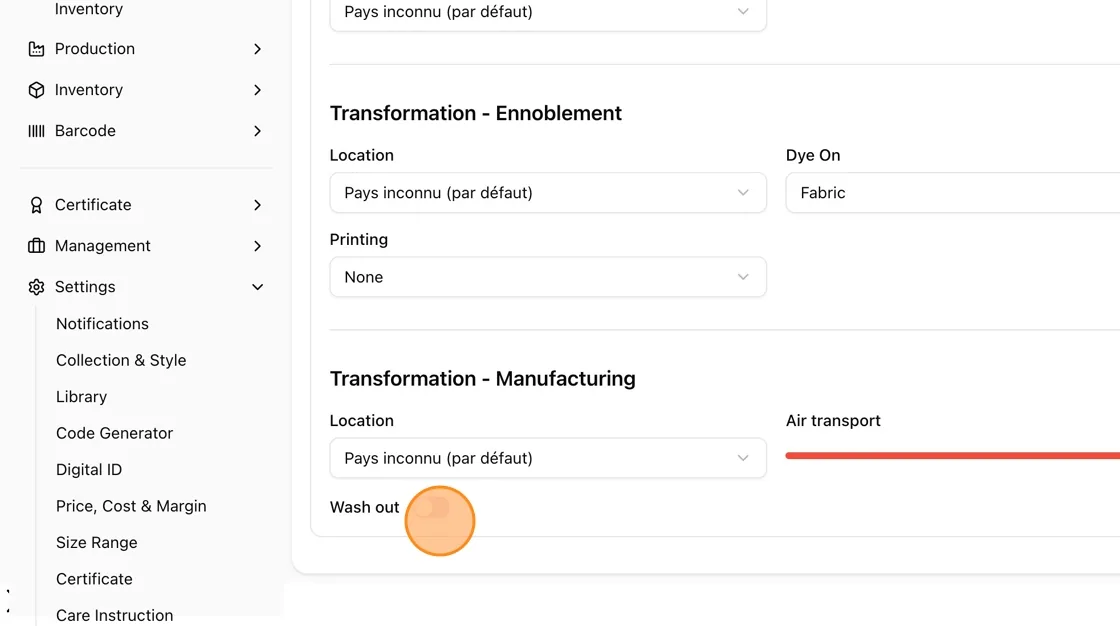Click the Inventory submenu item at top
This screenshot has width=1120, height=626.
89,9
